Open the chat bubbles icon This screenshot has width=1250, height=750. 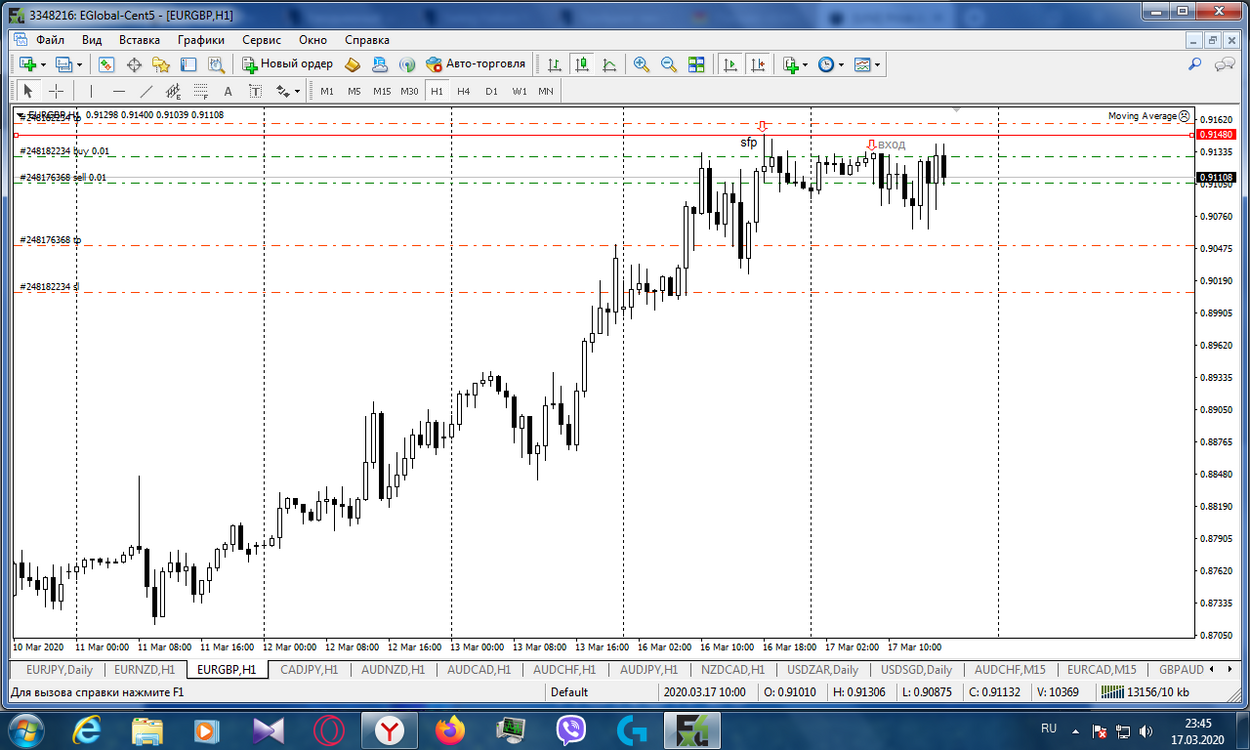click(1224, 64)
